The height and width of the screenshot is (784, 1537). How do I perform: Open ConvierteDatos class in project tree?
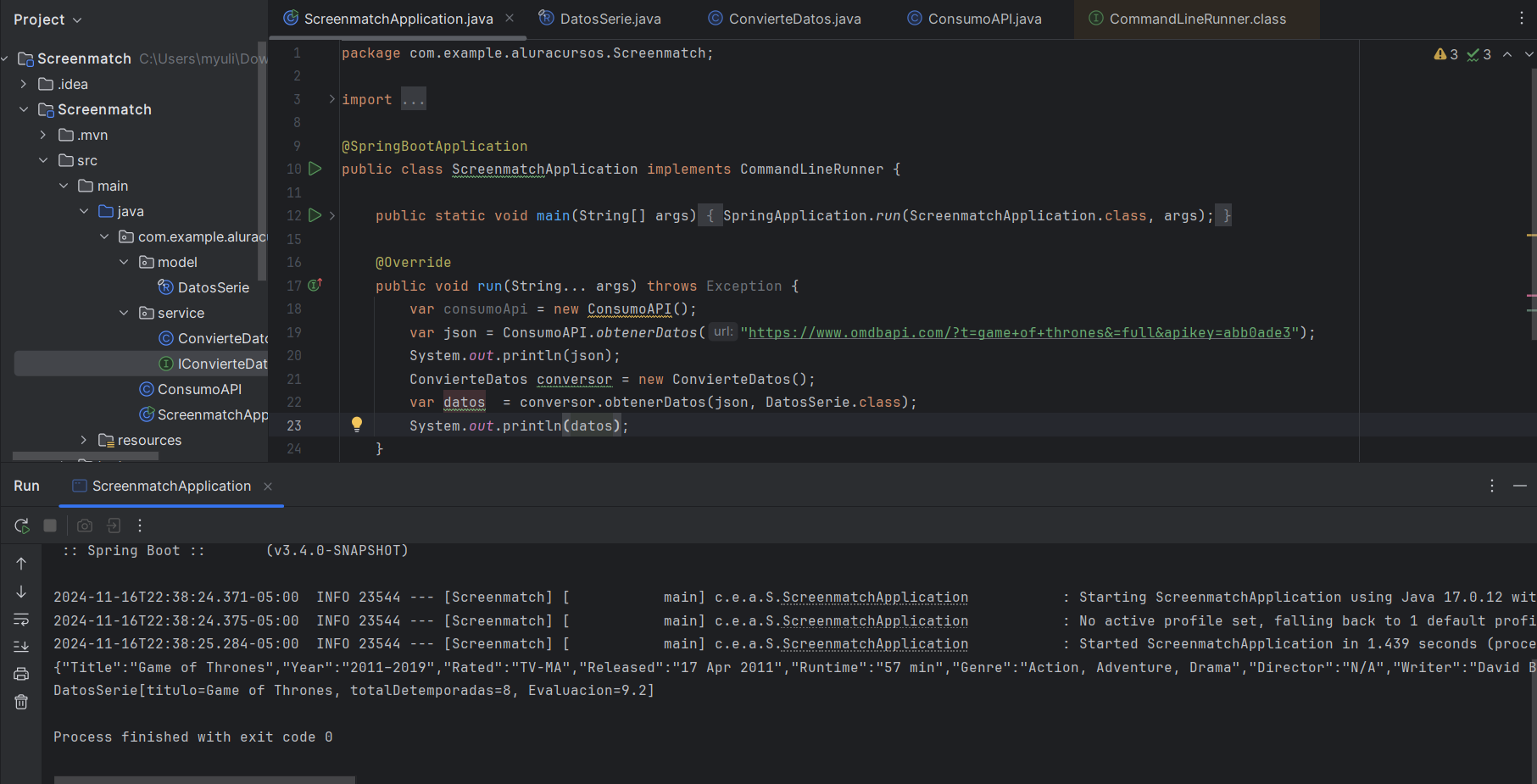point(214,338)
